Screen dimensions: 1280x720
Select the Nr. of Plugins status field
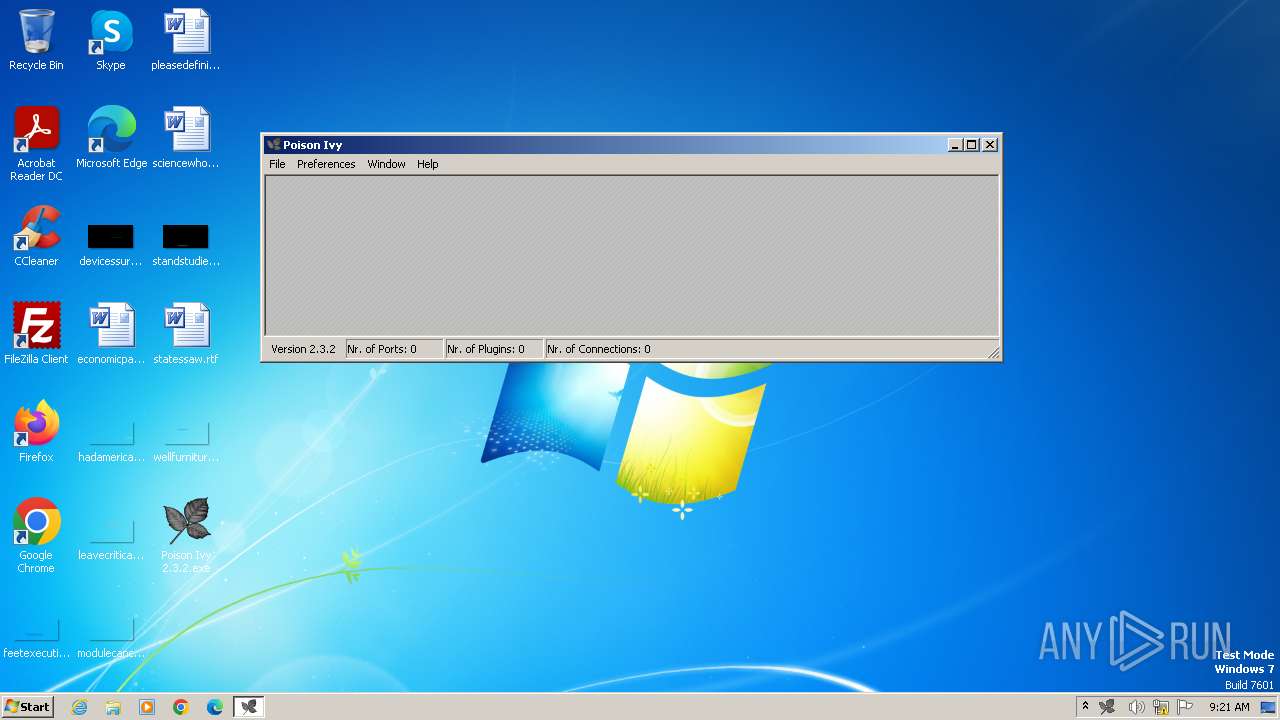click(494, 349)
